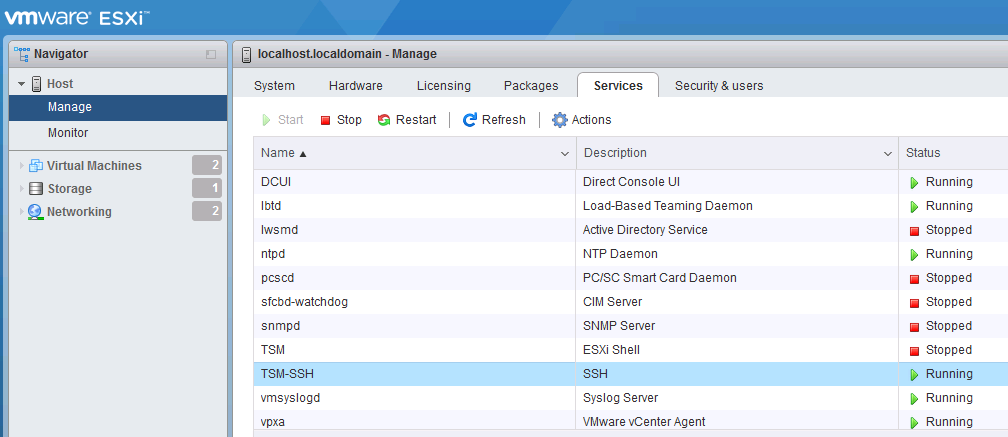The width and height of the screenshot is (1008, 437).
Task: Open the Licensing tab
Action: [x=444, y=85]
